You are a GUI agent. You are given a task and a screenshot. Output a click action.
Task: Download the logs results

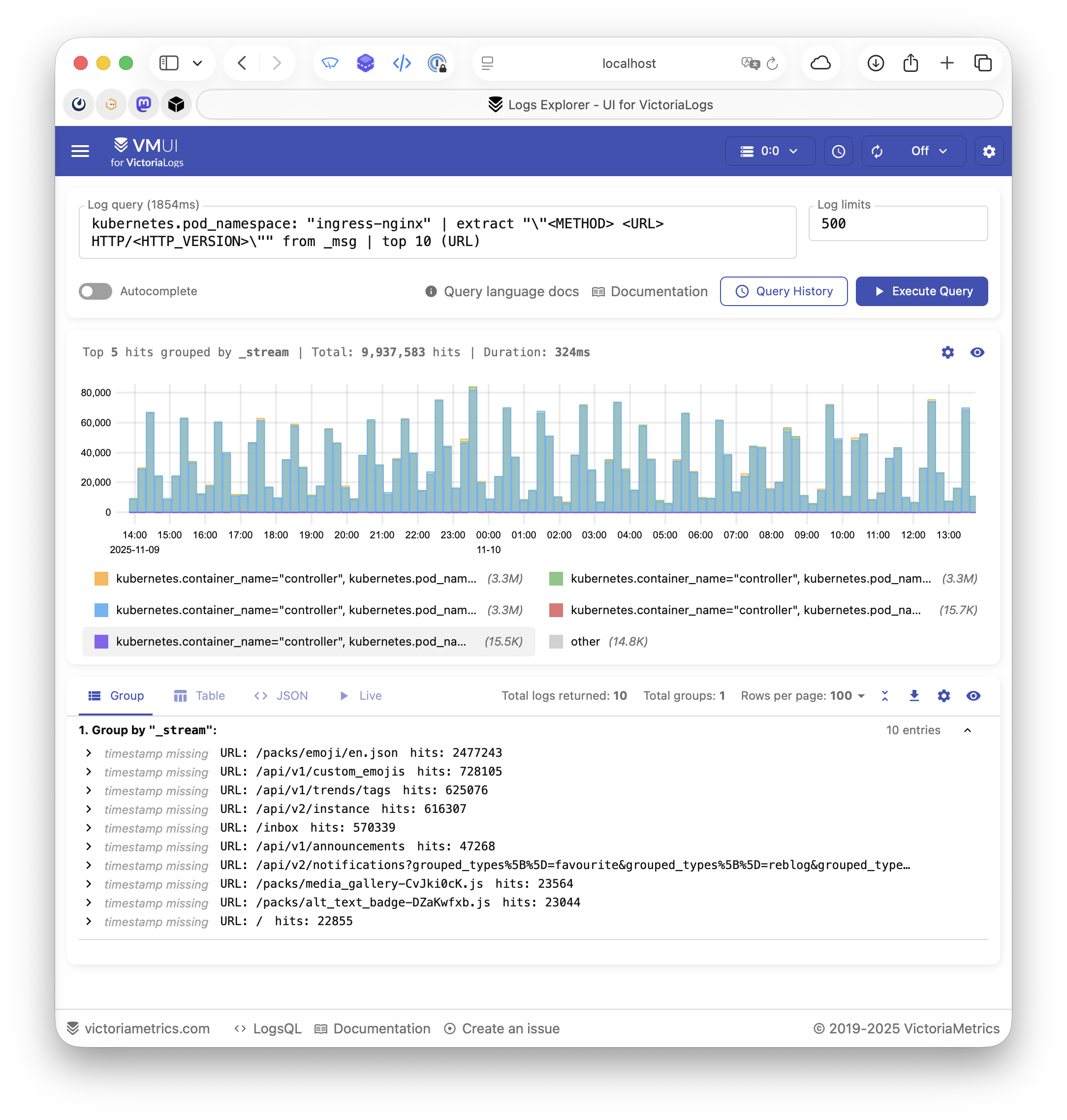(x=914, y=696)
